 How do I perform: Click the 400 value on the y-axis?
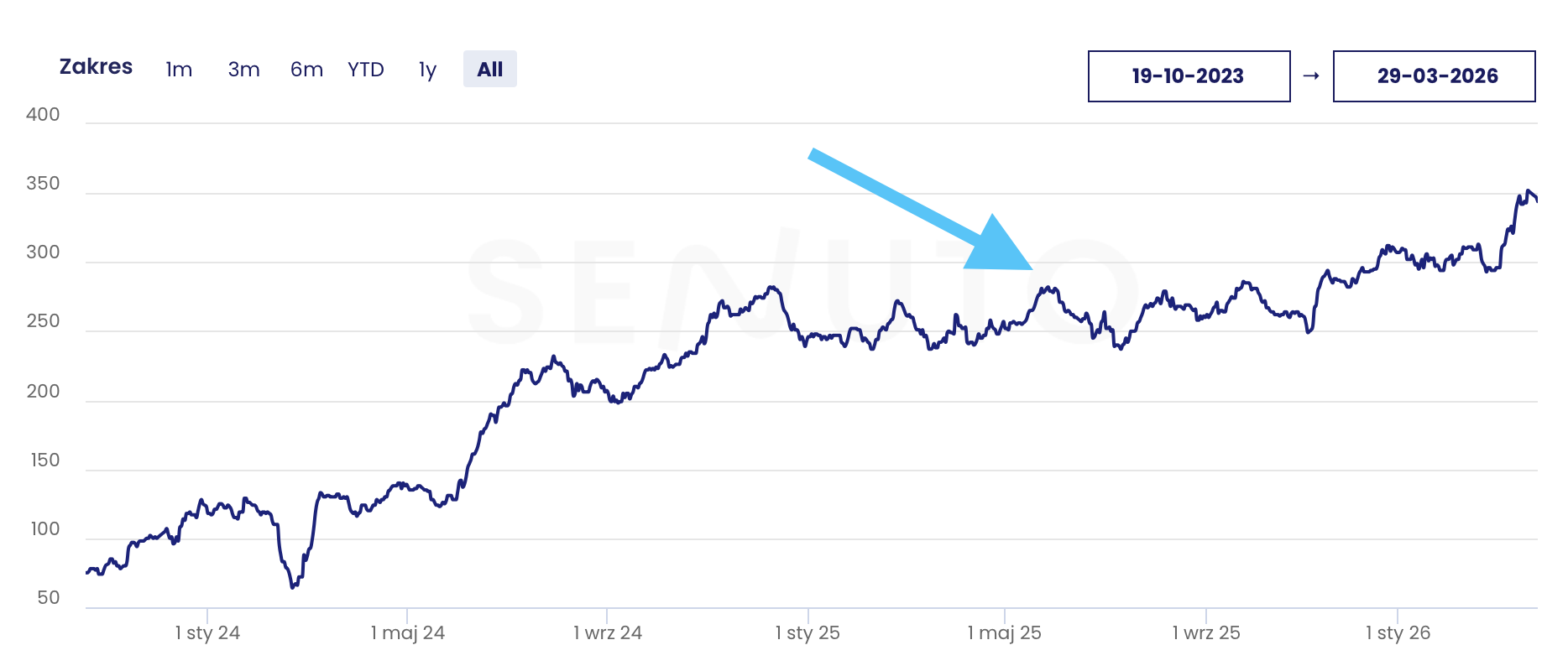43,115
